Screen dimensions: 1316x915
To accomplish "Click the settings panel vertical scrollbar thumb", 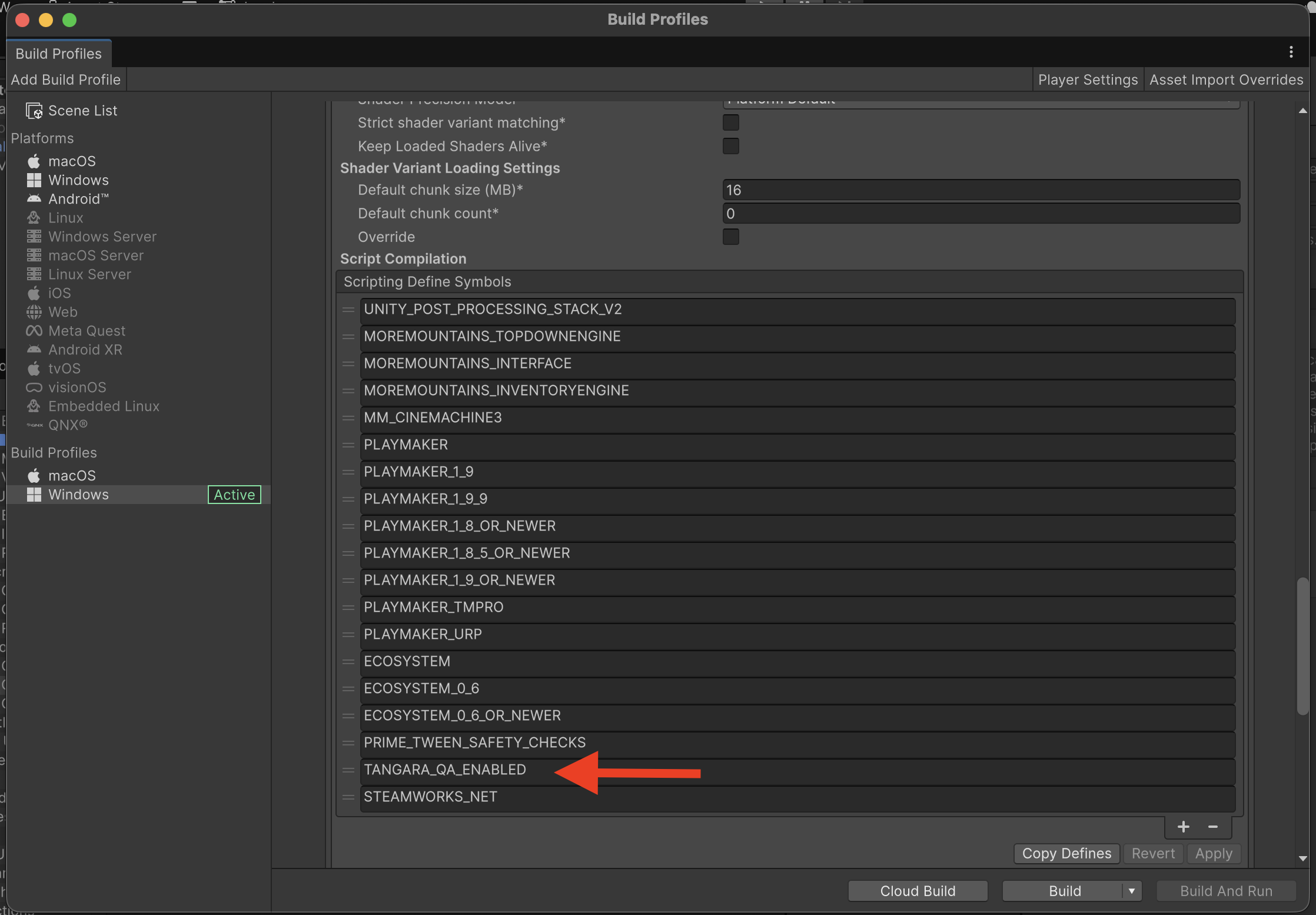I will pyautogui.click(x=1302, y=647).
